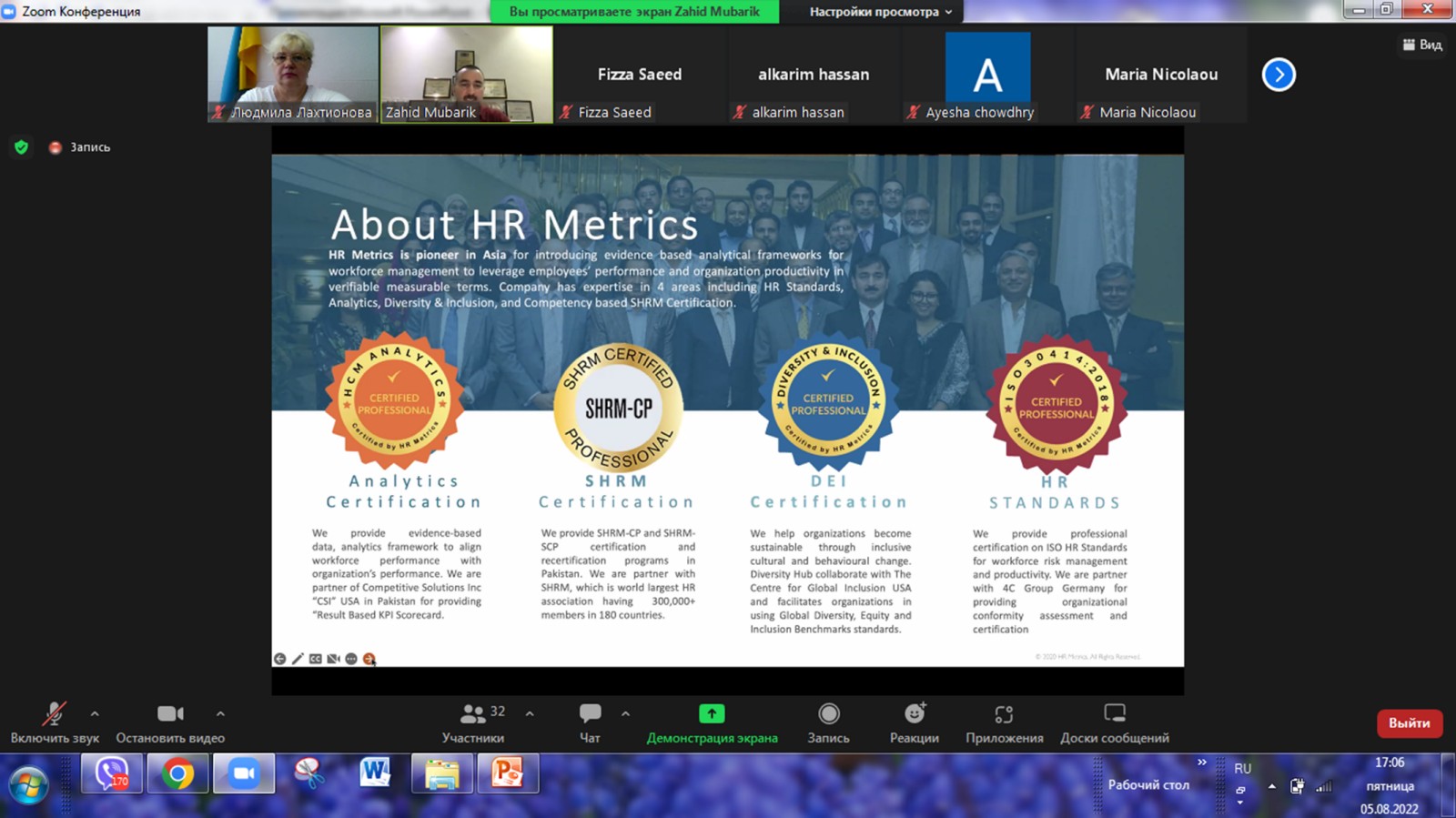Open the Chat panel icon
Screen dimensions: 1456x818
pyautogui.click(x=590, y=714)
